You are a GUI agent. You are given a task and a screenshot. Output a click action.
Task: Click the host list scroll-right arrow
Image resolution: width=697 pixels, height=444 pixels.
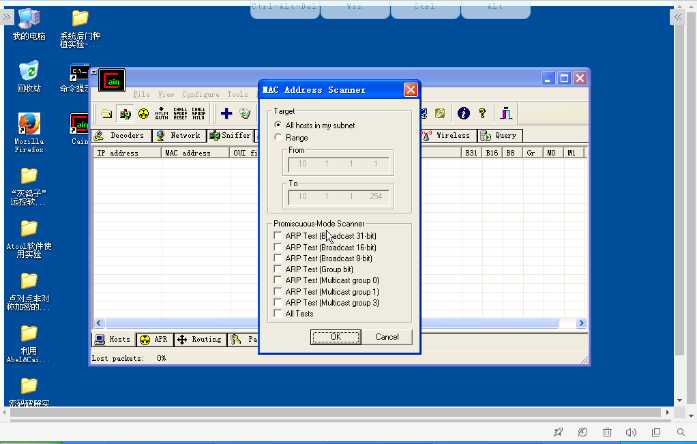581,323
